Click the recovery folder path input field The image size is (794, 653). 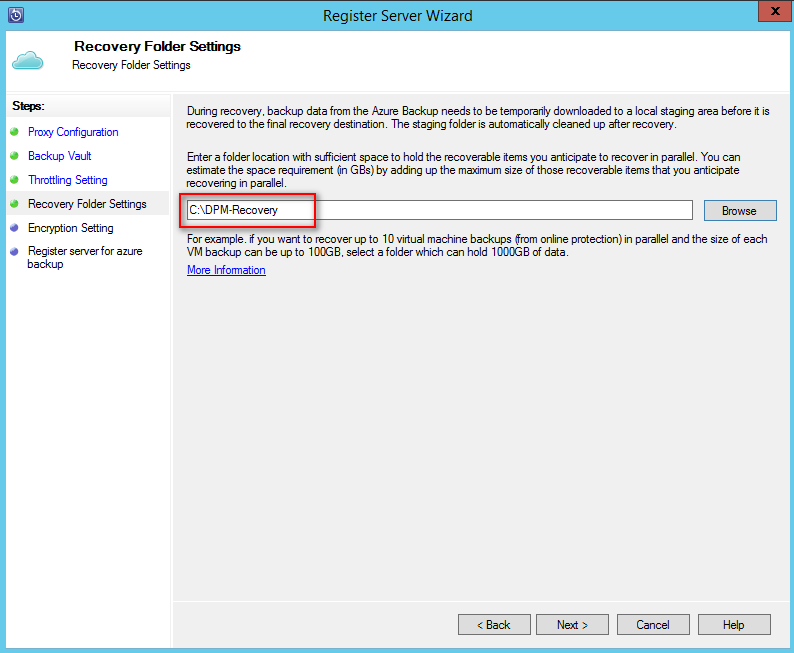point(440,210)
